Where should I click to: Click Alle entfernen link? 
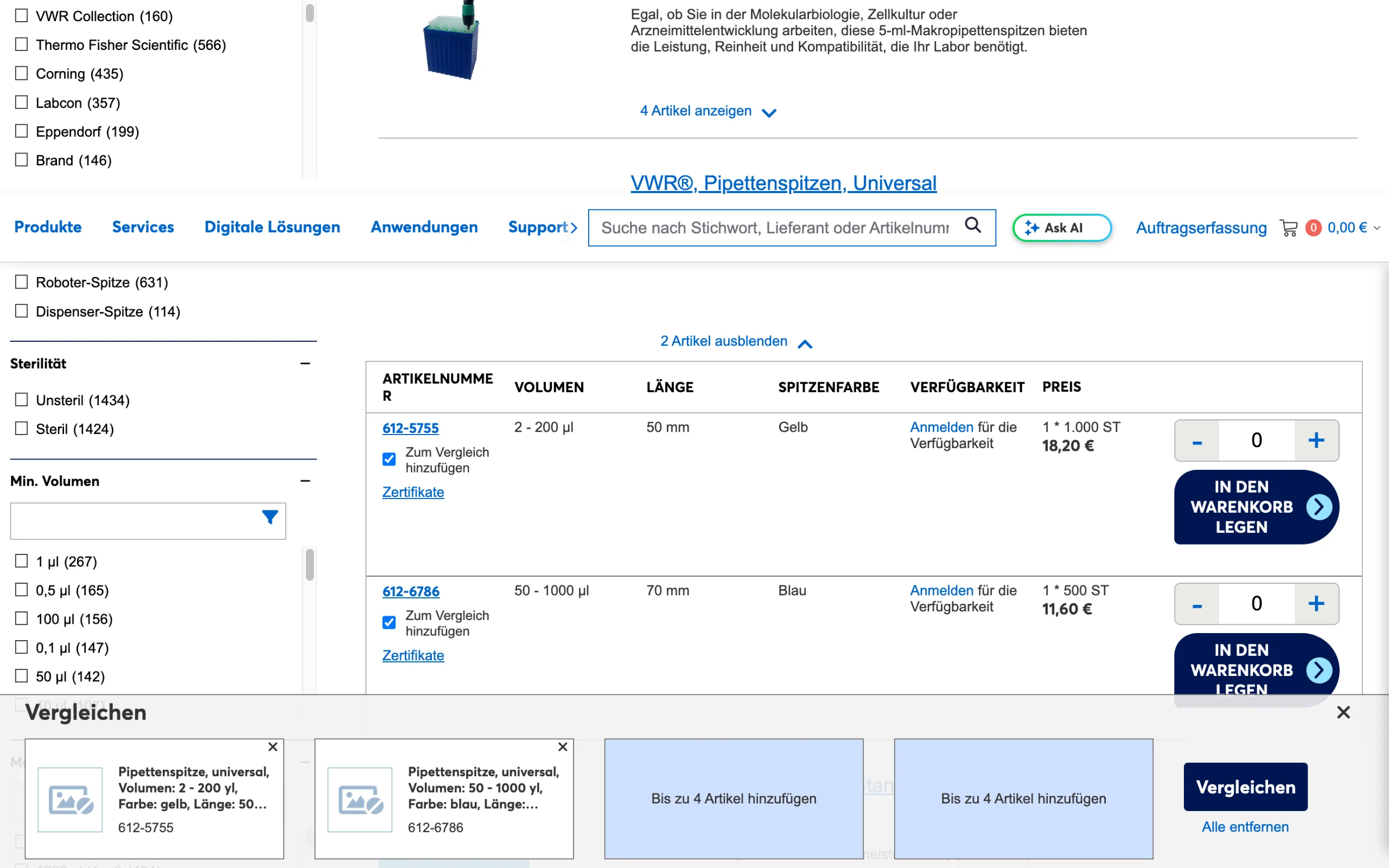1245,827
